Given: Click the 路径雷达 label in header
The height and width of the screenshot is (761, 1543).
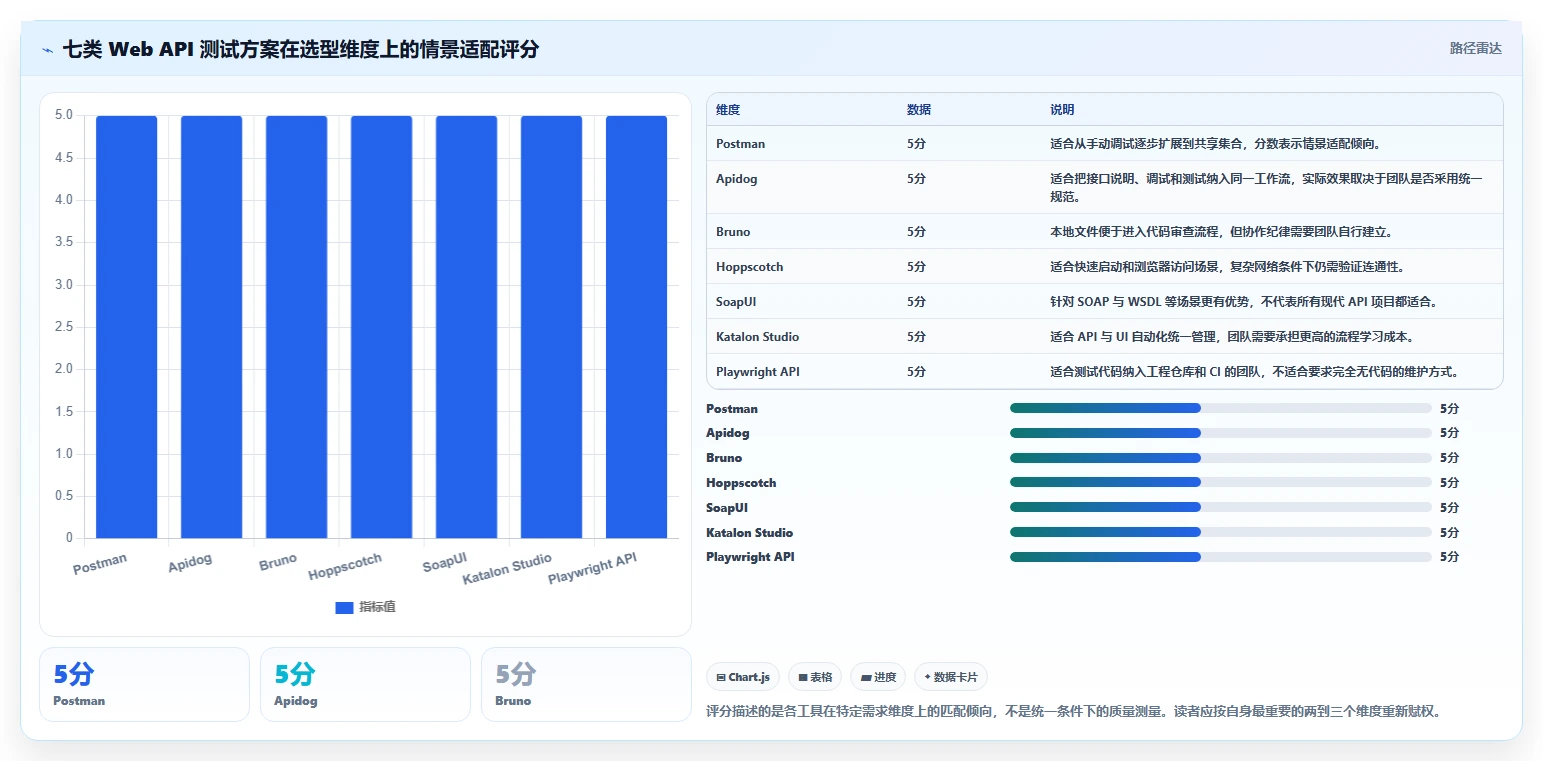Looking at the screenshot, I should [1475, 48].
